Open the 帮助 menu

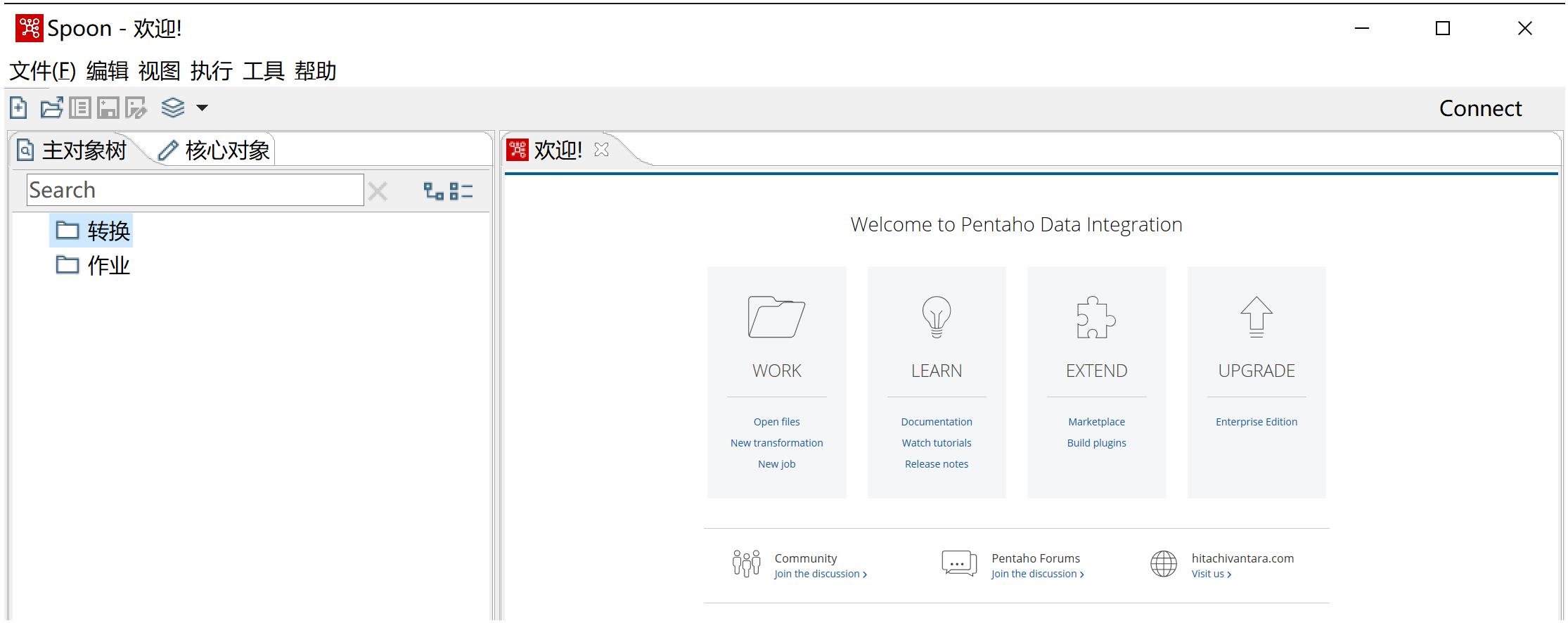tap(316, 70)
